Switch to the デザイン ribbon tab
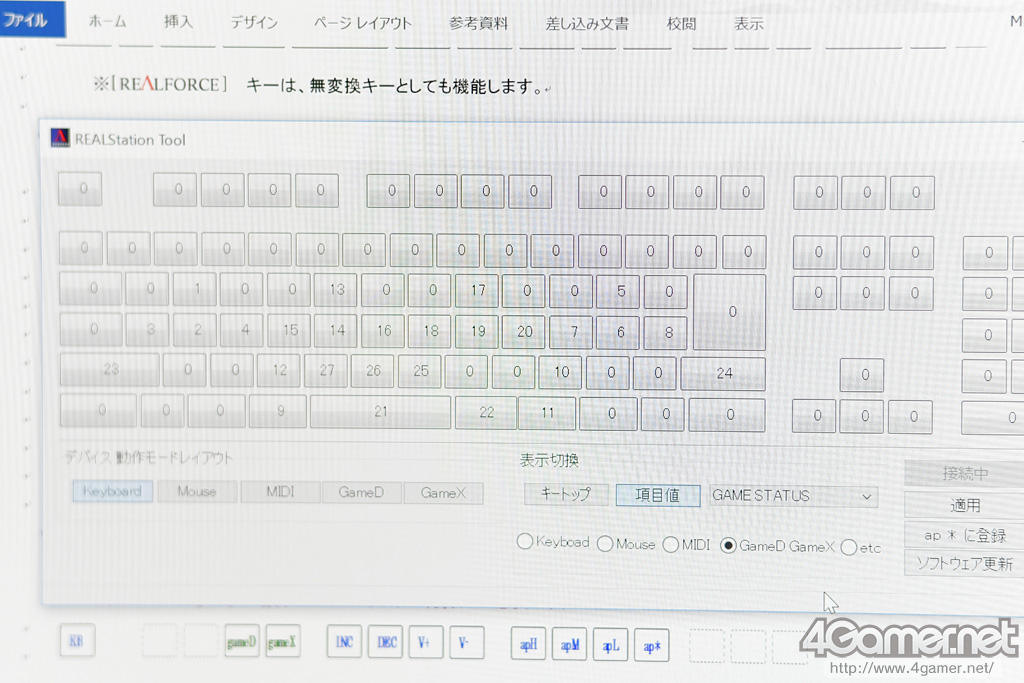 point(253,23)
